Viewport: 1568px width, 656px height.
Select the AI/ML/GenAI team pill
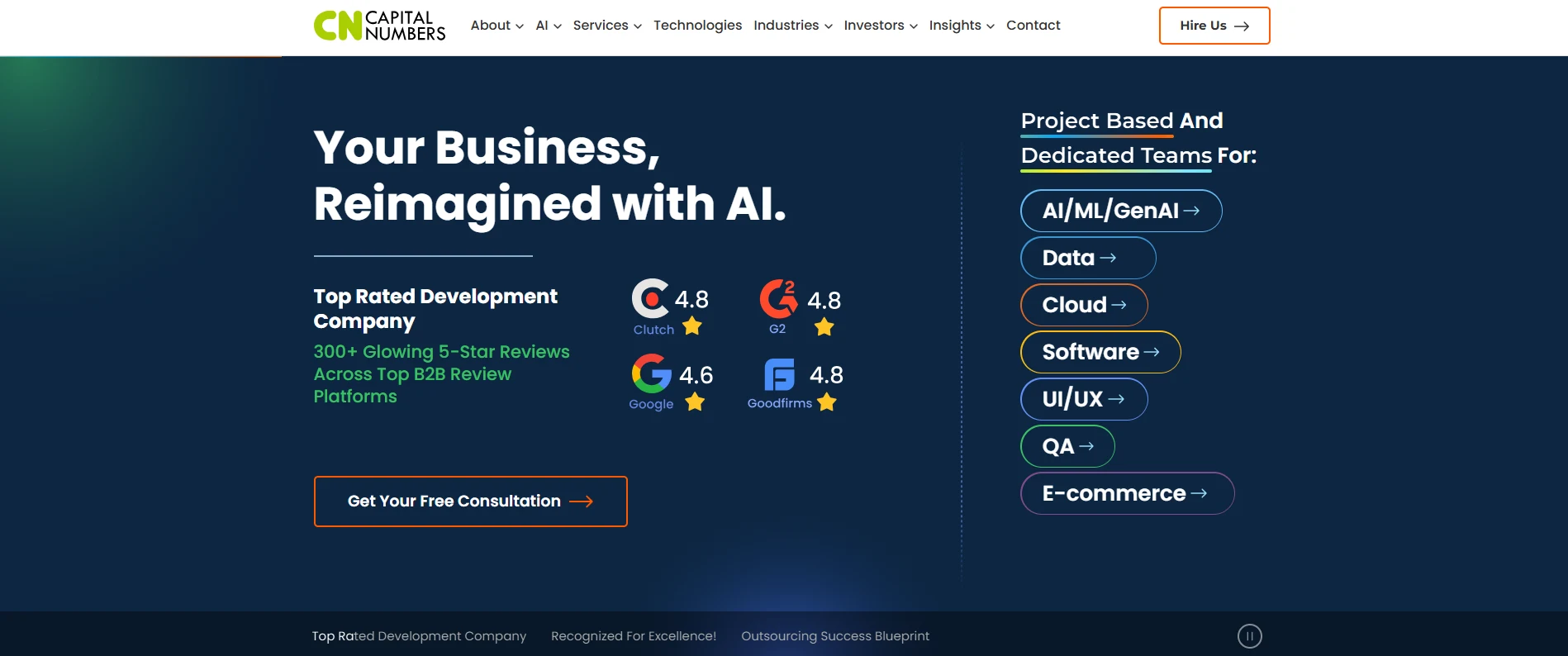[1121, 211]
